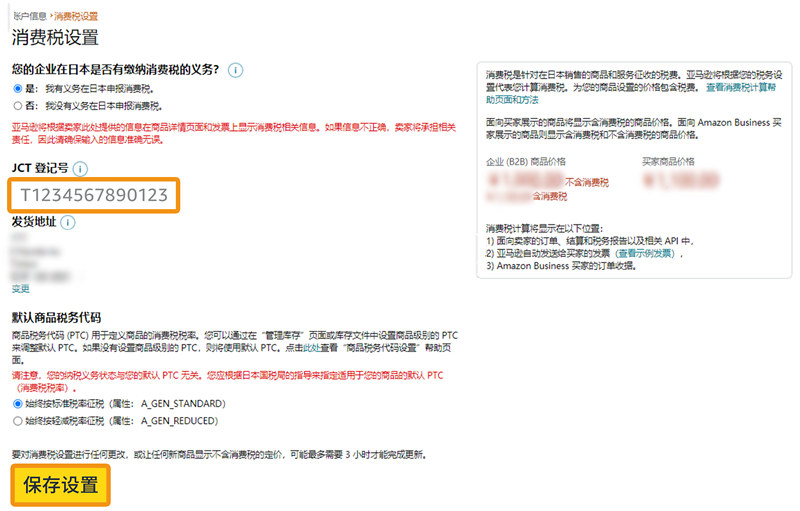Open the info icon next to JCT 登记号
800x511 pixels.
pos(80,170)
